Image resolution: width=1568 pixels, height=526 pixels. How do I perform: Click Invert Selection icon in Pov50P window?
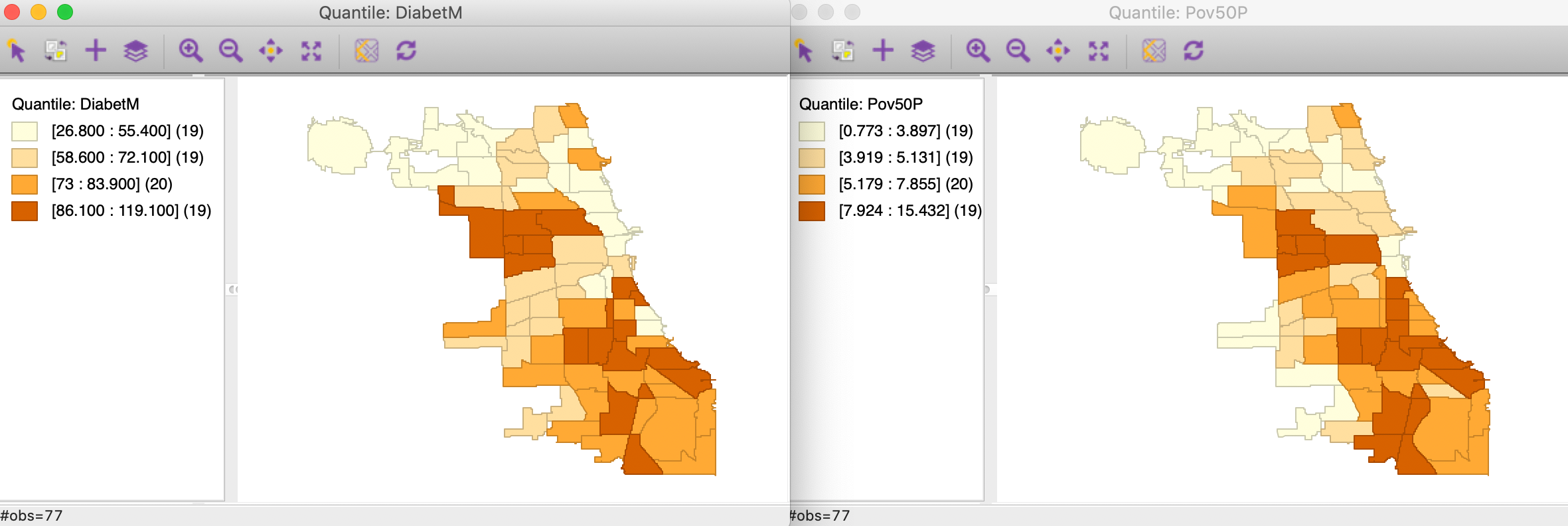point(843,50)
